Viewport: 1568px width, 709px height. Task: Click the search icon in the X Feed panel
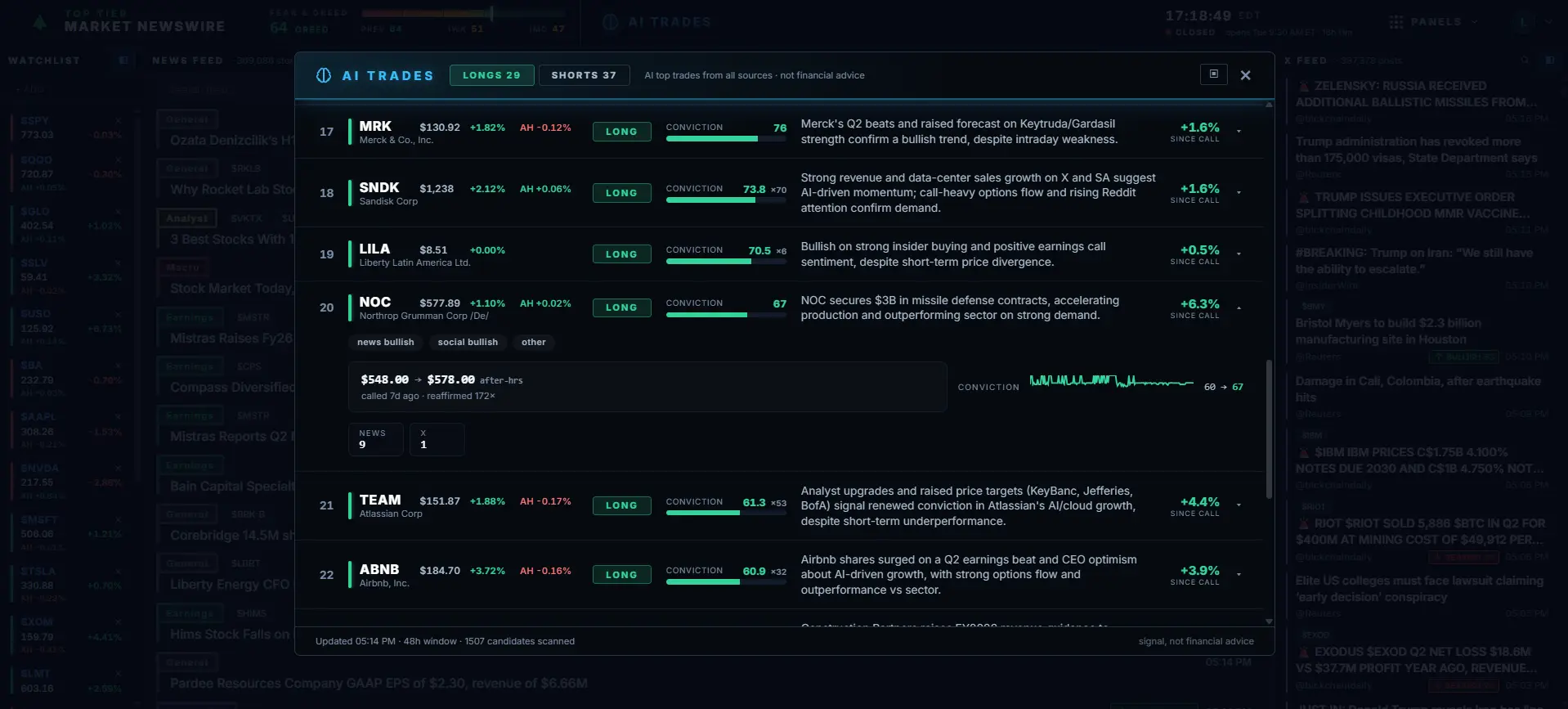pos(1525,61)
